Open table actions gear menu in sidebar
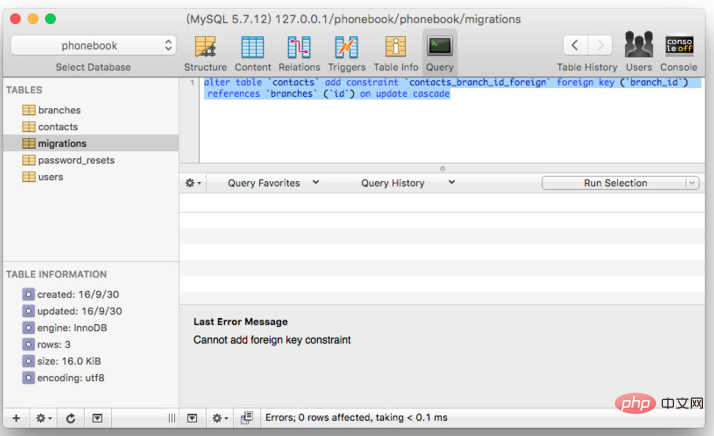This screenshot has width=714, height=436. tap(44, 418)
